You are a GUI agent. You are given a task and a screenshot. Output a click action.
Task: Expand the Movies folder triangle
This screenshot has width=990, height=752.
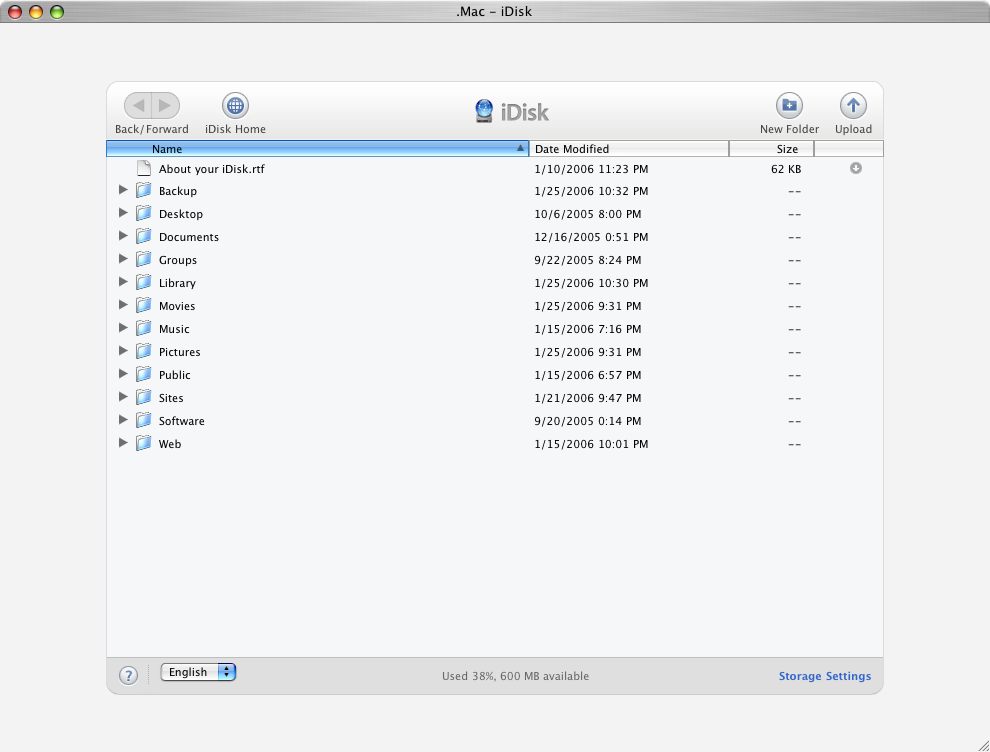point(123,304)
